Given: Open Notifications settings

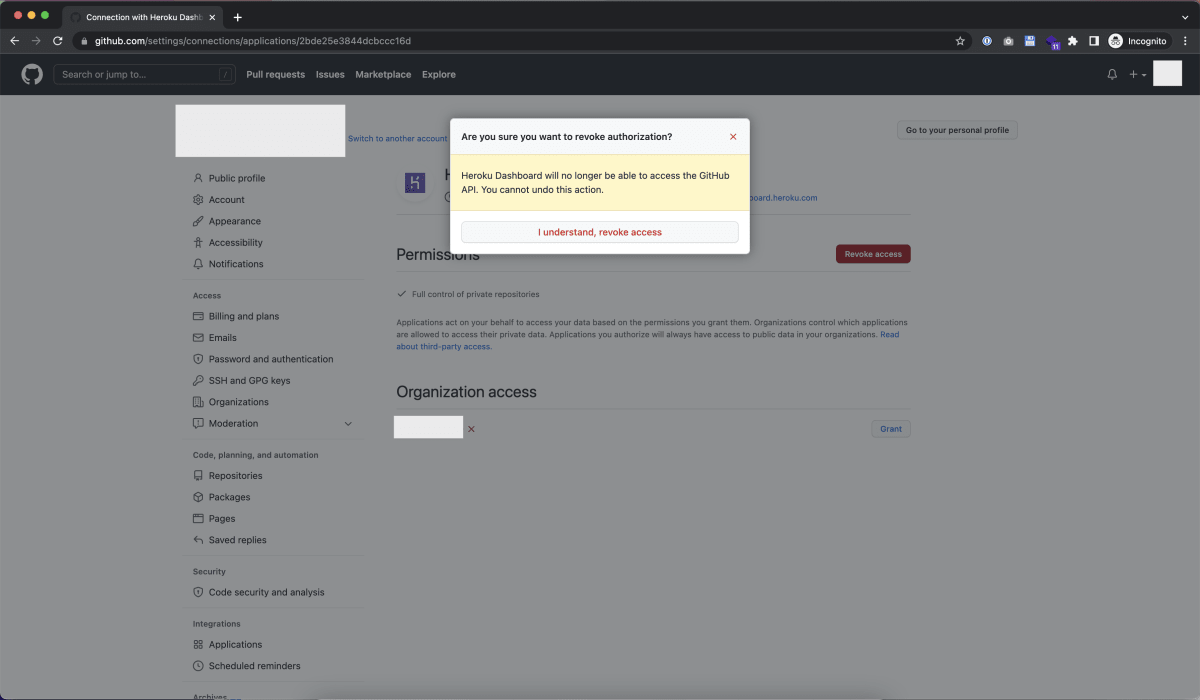Looking at the screenshot, I should pos(236,264).
